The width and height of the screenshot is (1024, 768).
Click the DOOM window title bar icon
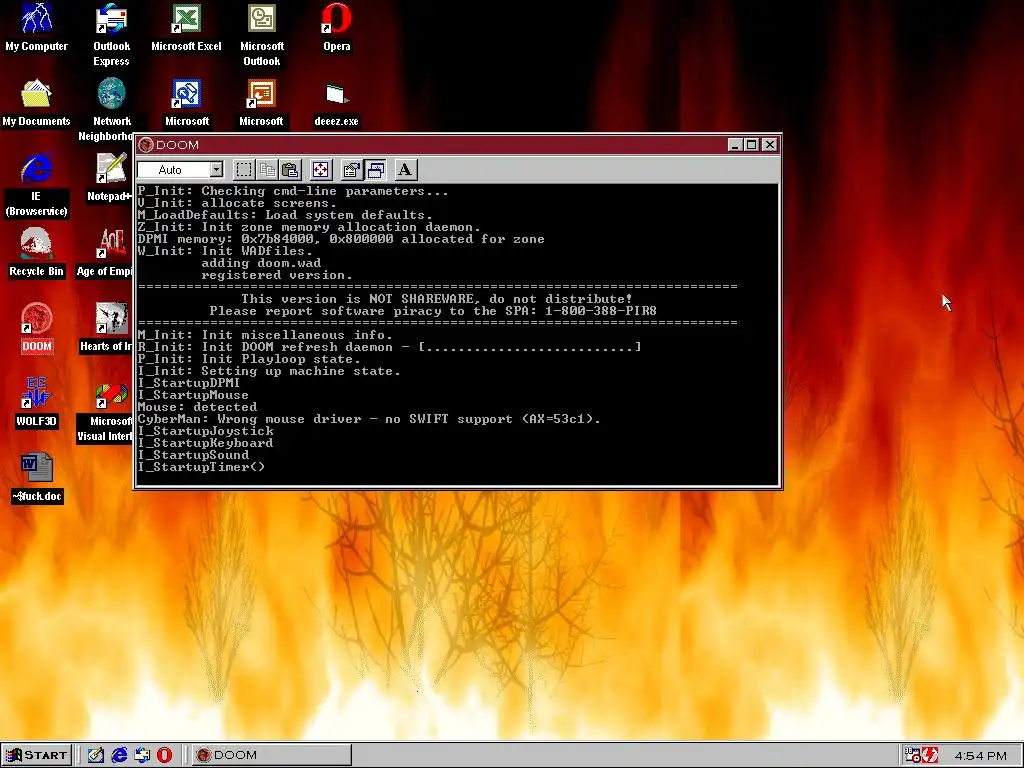[x=146, y=145]
